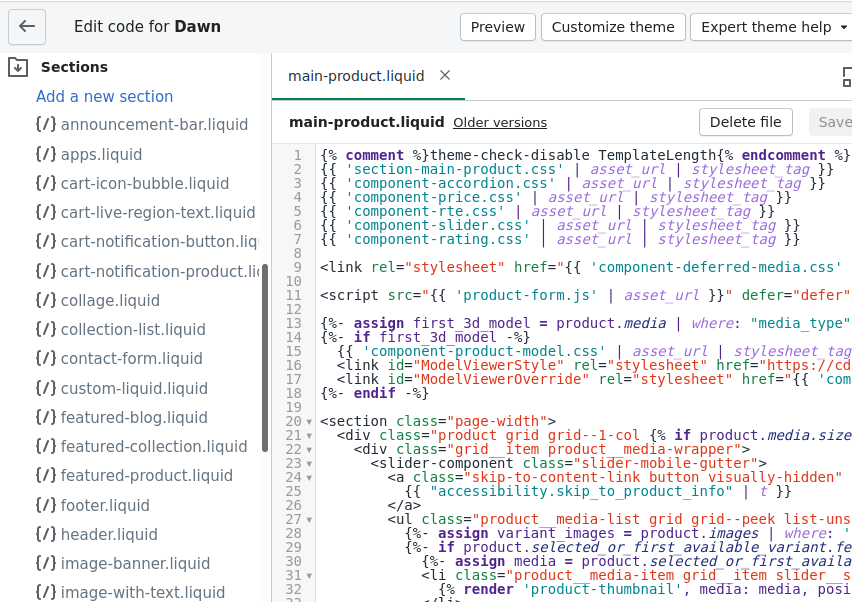This screenshot has width=852, height=602.
Task: Click the liquid file icon beside footer.liquid
Action: coord(45,505)
